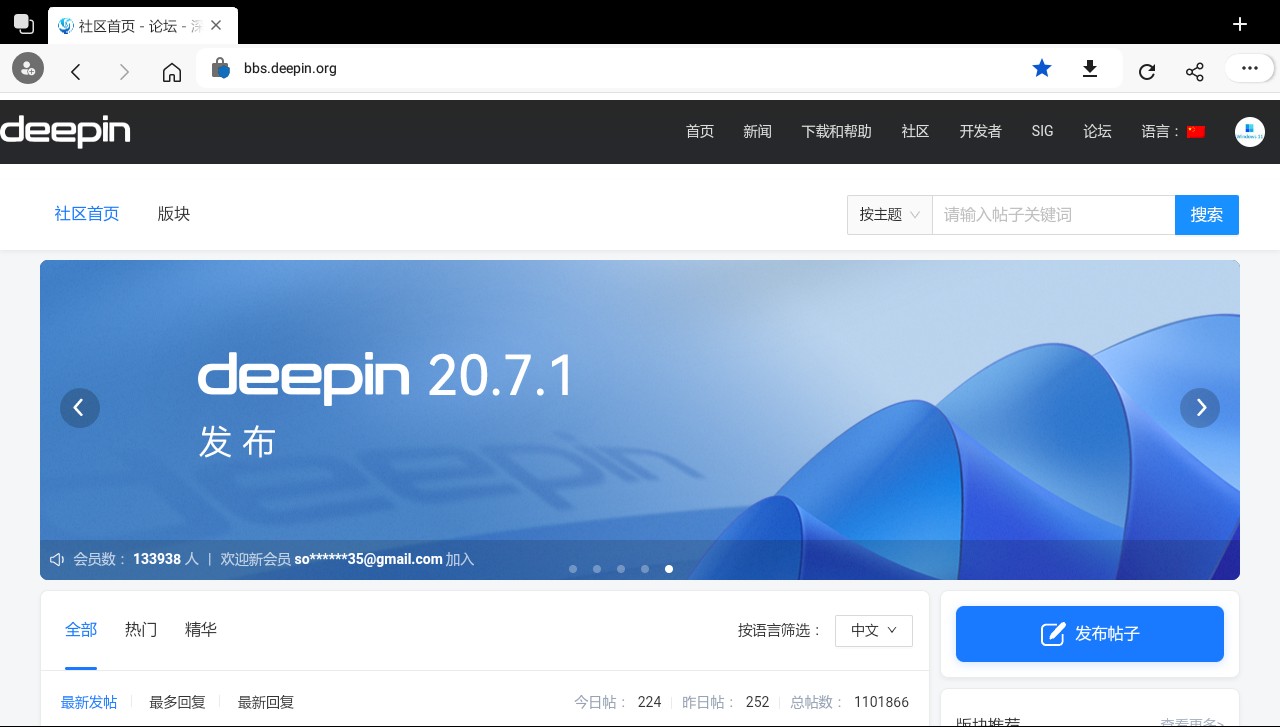Open SIG in the top navigation
This screenshot has width=1280, height=727.
coord(1043,131)
